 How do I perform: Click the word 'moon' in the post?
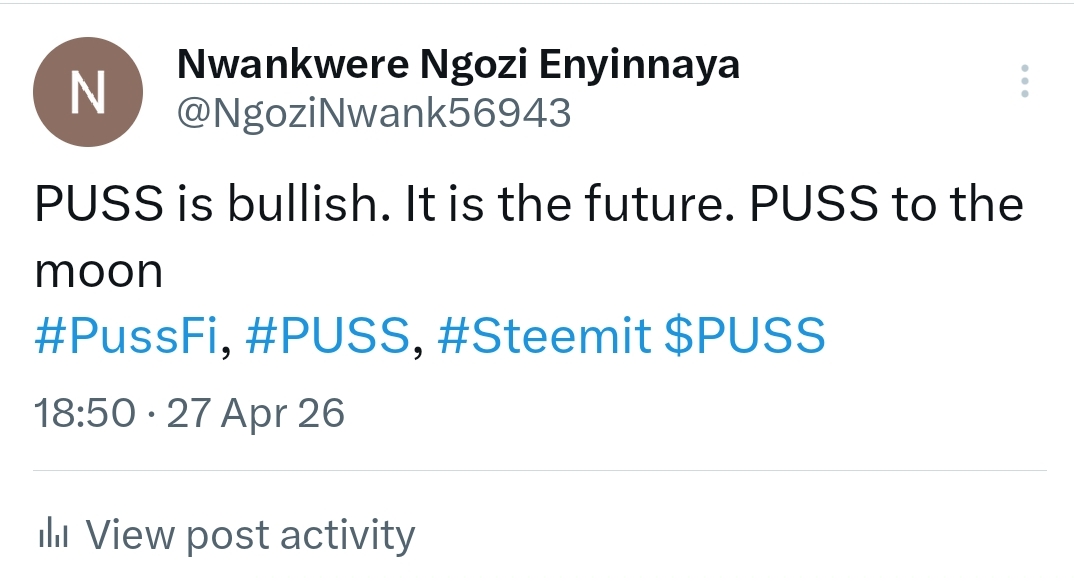coord(98,271)
